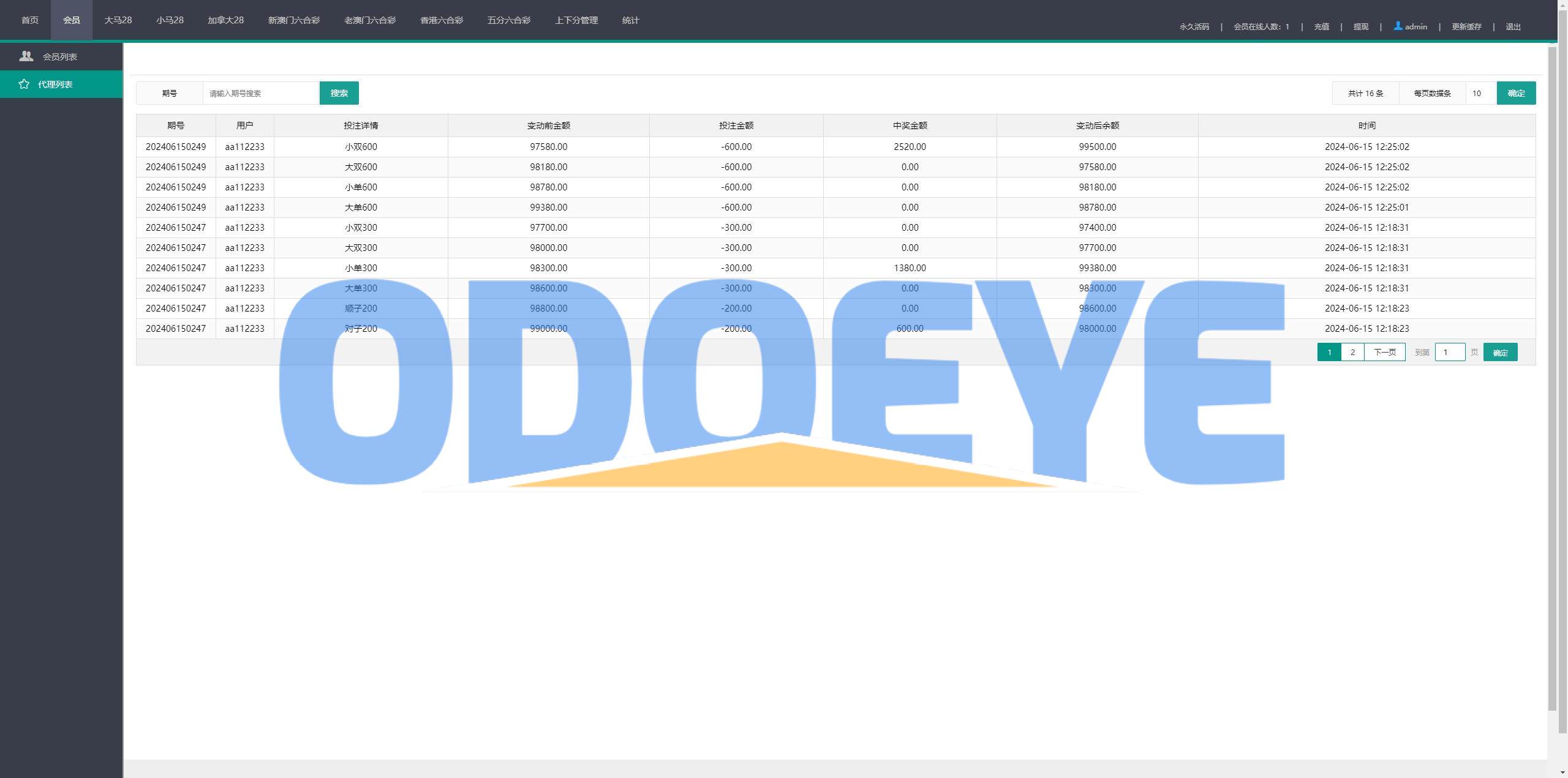The image size is (1568, 778).
Task: Open the 五分六合彩 menu
Action: coord(509,20)
